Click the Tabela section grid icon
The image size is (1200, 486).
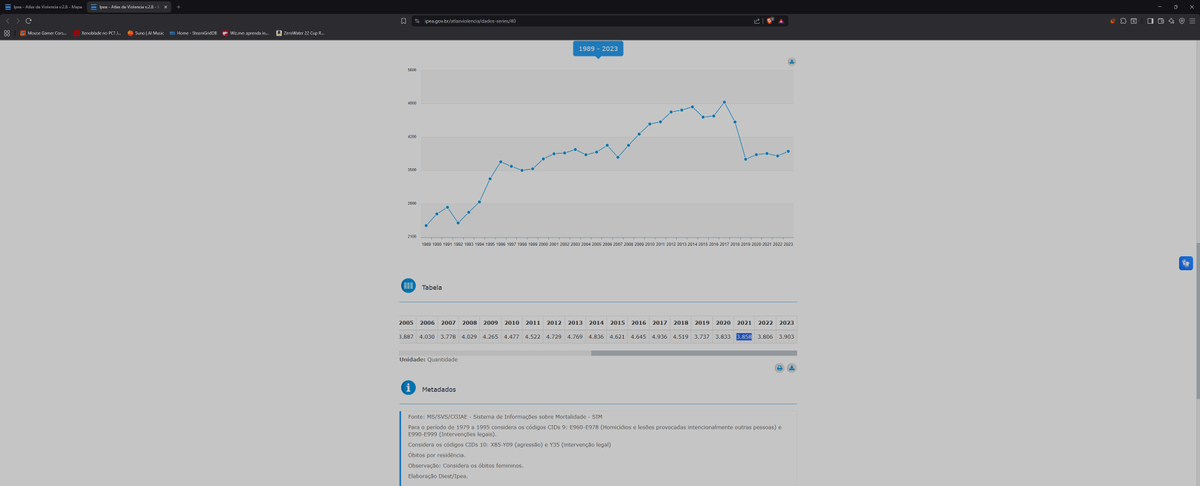[x=408, y=286]
